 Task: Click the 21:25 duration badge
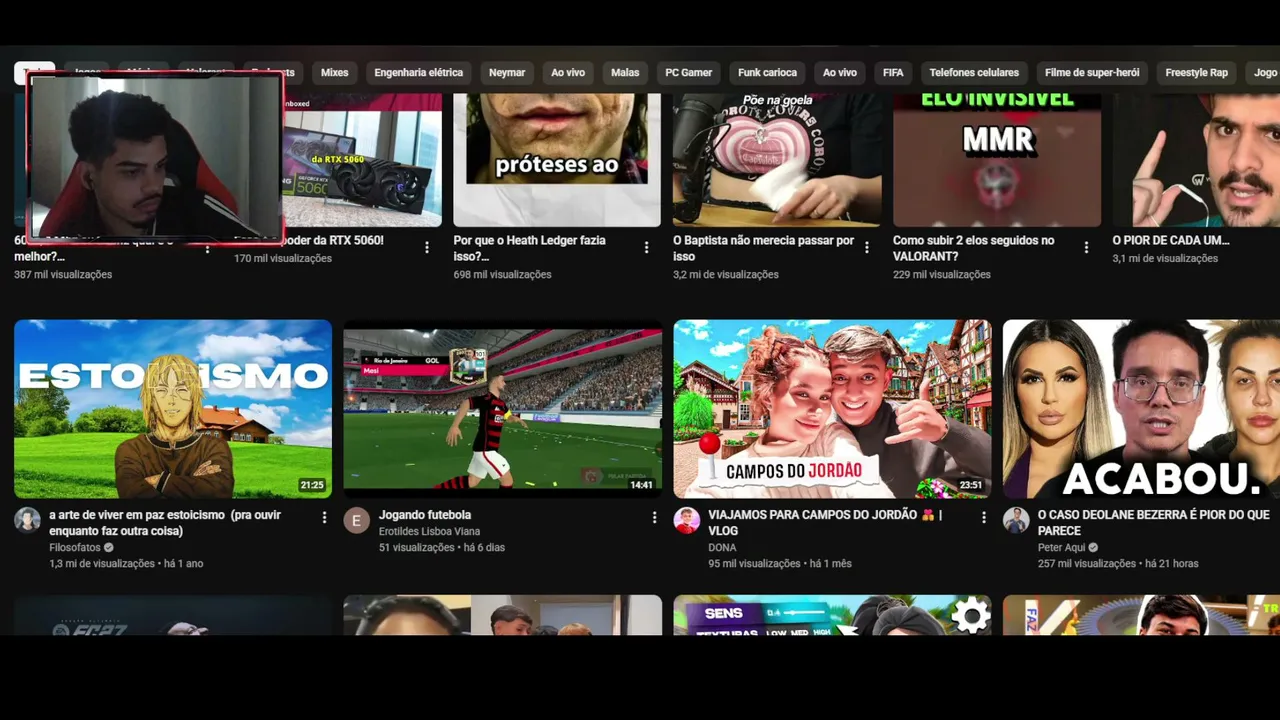pyautogui.click(x=312, y=485)
